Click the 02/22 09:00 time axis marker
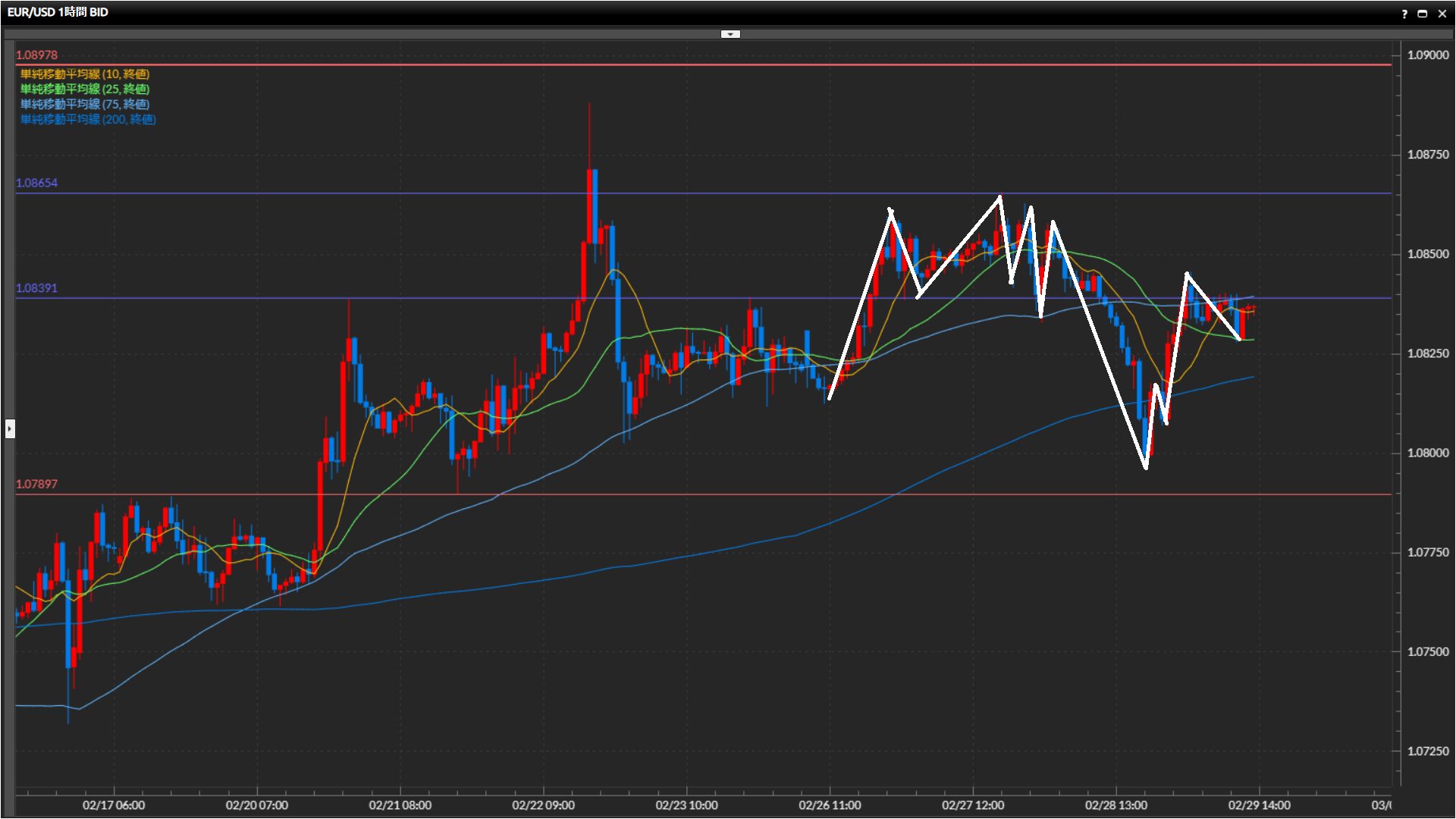 (x=543, y=805)
